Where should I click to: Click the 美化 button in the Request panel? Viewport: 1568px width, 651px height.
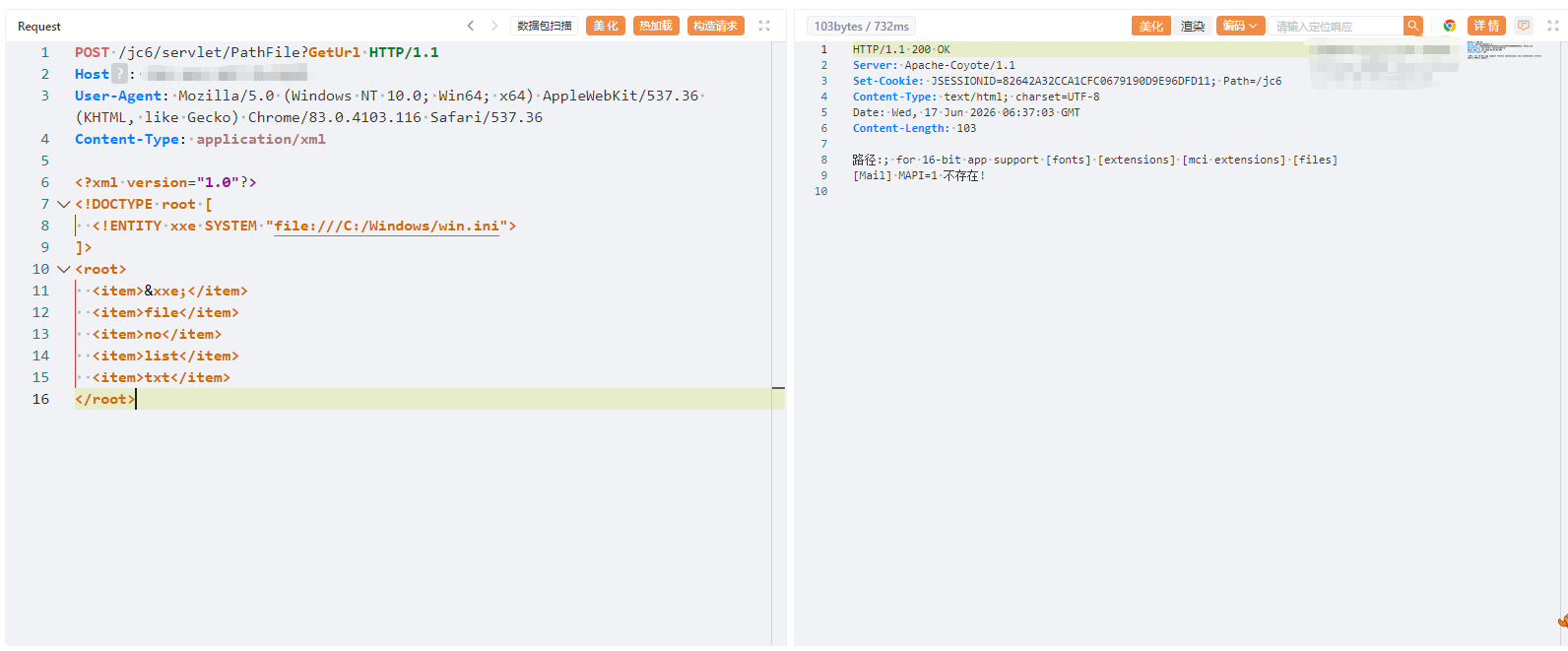tap(606, 26)
